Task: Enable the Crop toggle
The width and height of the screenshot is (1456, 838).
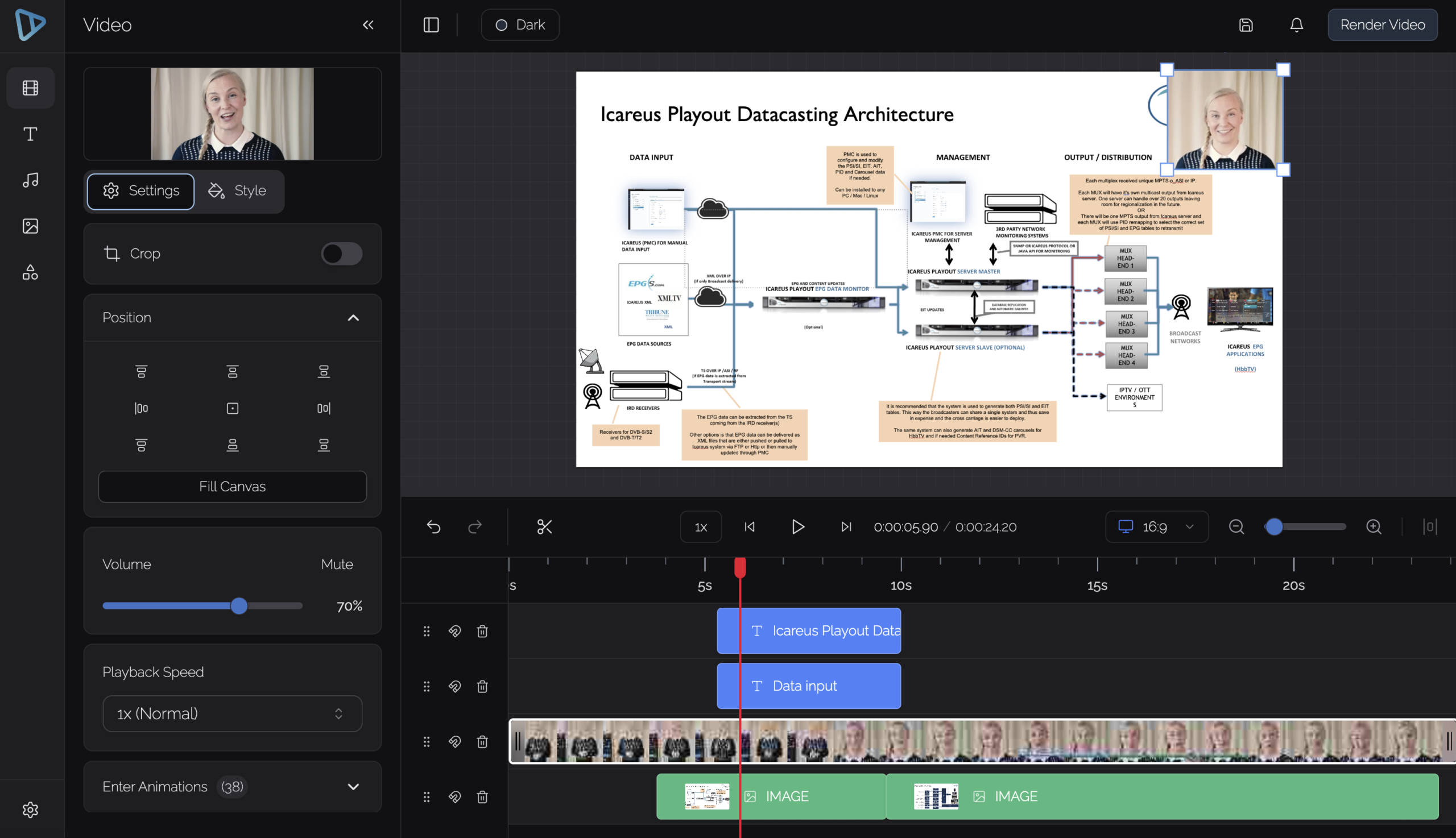Action: [x=341, y=254]
